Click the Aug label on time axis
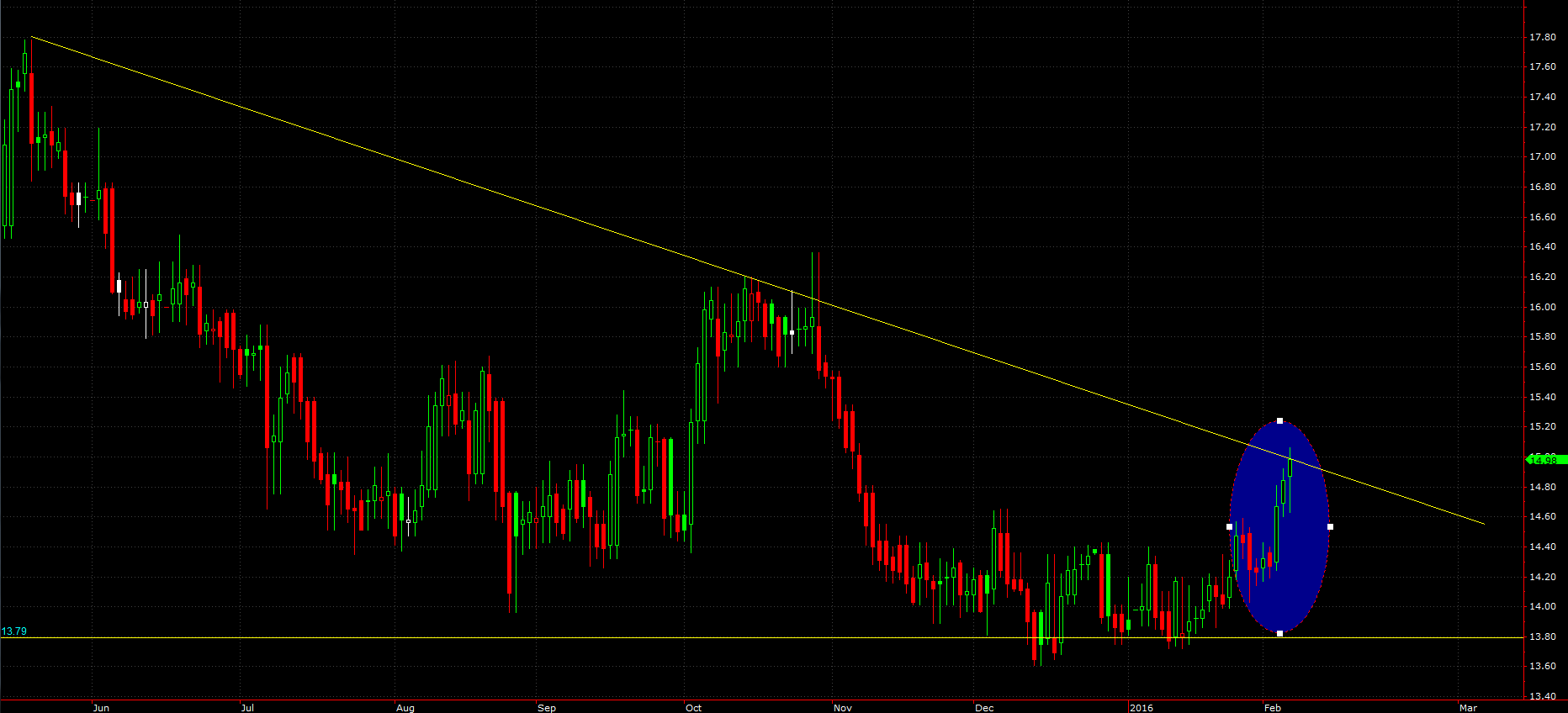The image size is (1568, 713). (x=405, y=708)
